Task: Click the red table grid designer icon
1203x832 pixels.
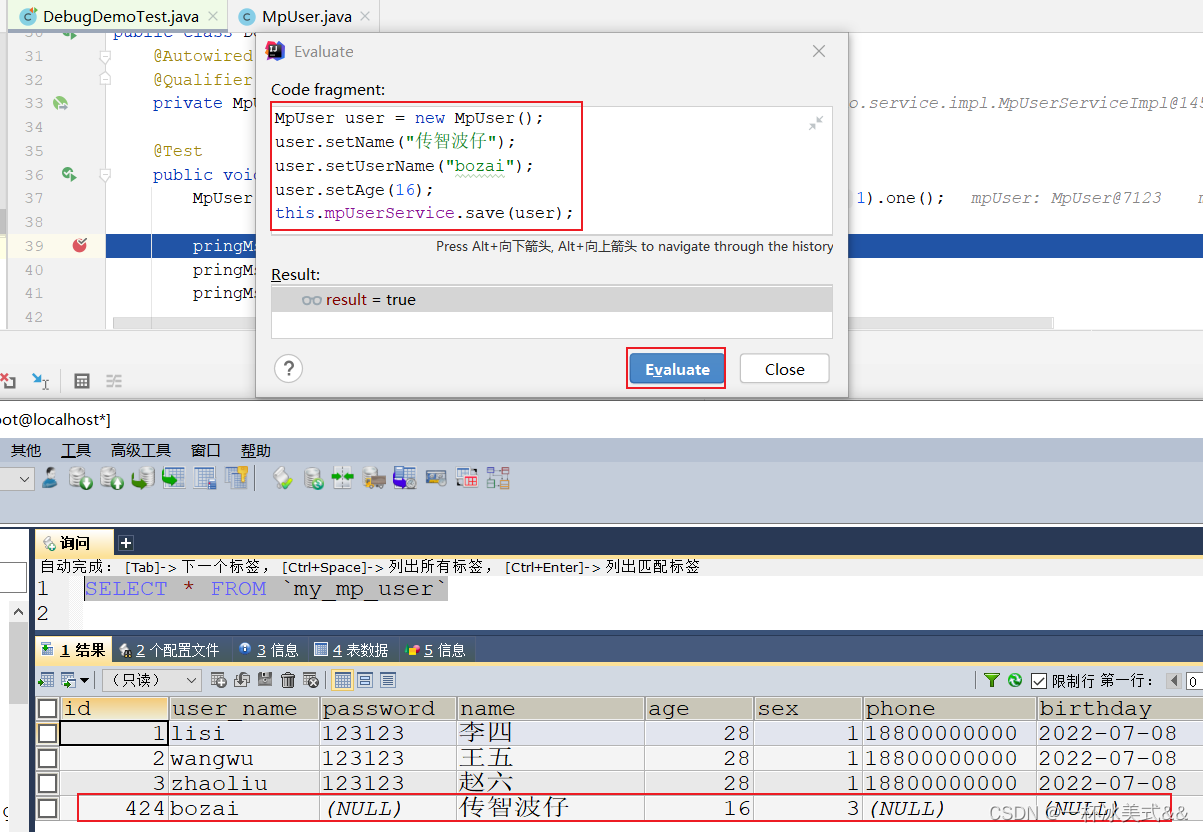Action: click(467, 478)
